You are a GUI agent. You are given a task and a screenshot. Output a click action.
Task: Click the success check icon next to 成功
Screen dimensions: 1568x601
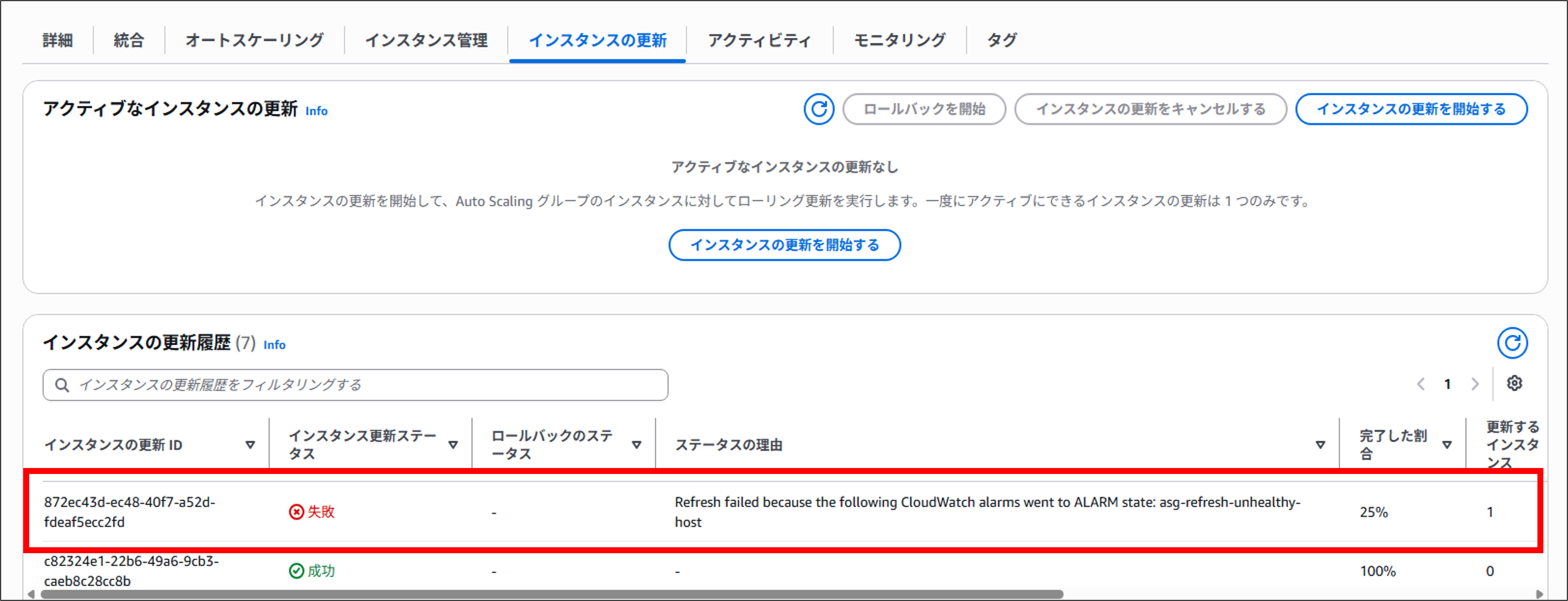tap(296, 571)
